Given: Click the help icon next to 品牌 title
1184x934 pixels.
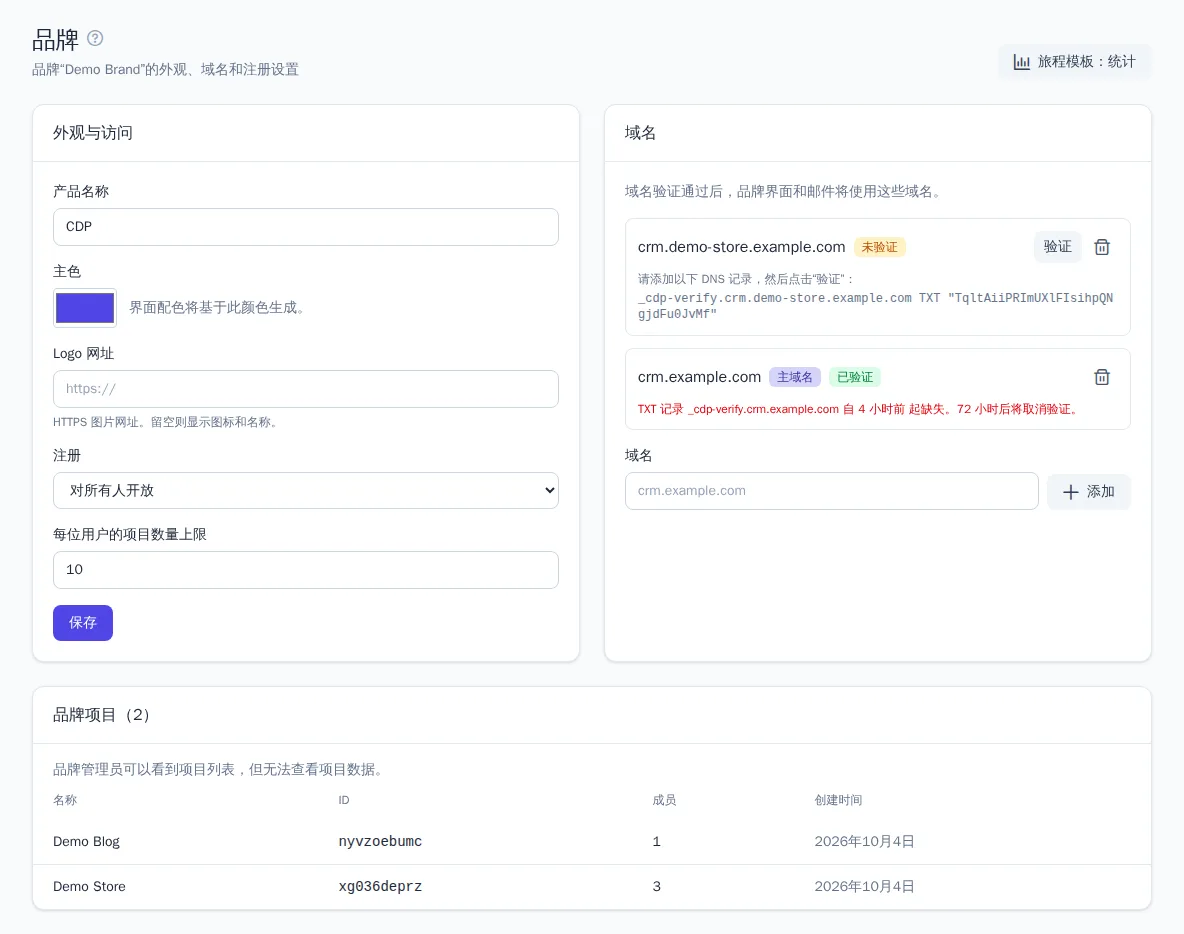Looking at the screenshot, I should click(x=95, y=38).
